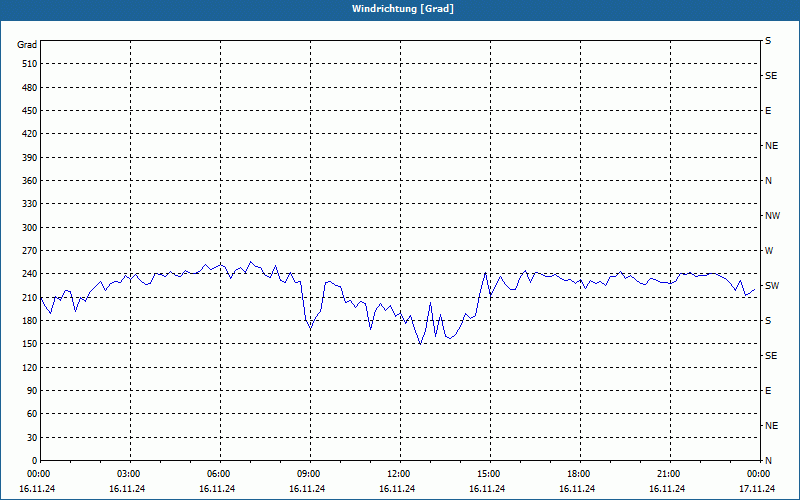Select the 270 y-axis label

30,251
